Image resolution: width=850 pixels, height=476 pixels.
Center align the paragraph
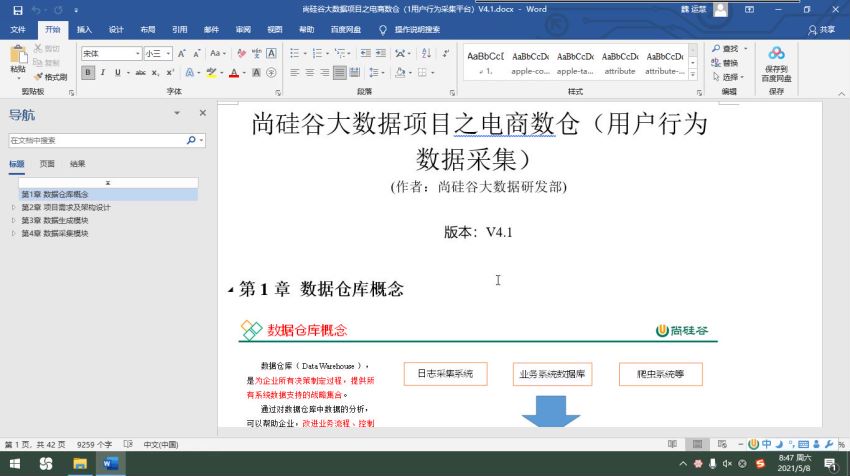310,72
